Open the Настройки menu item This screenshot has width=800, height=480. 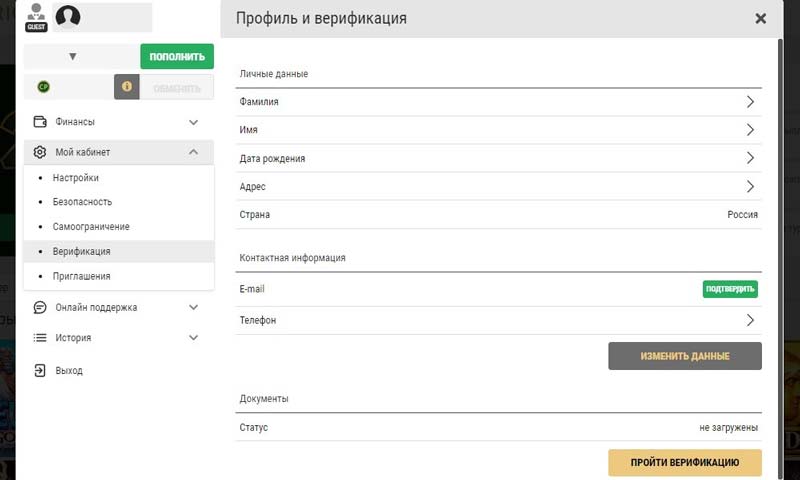76,178
